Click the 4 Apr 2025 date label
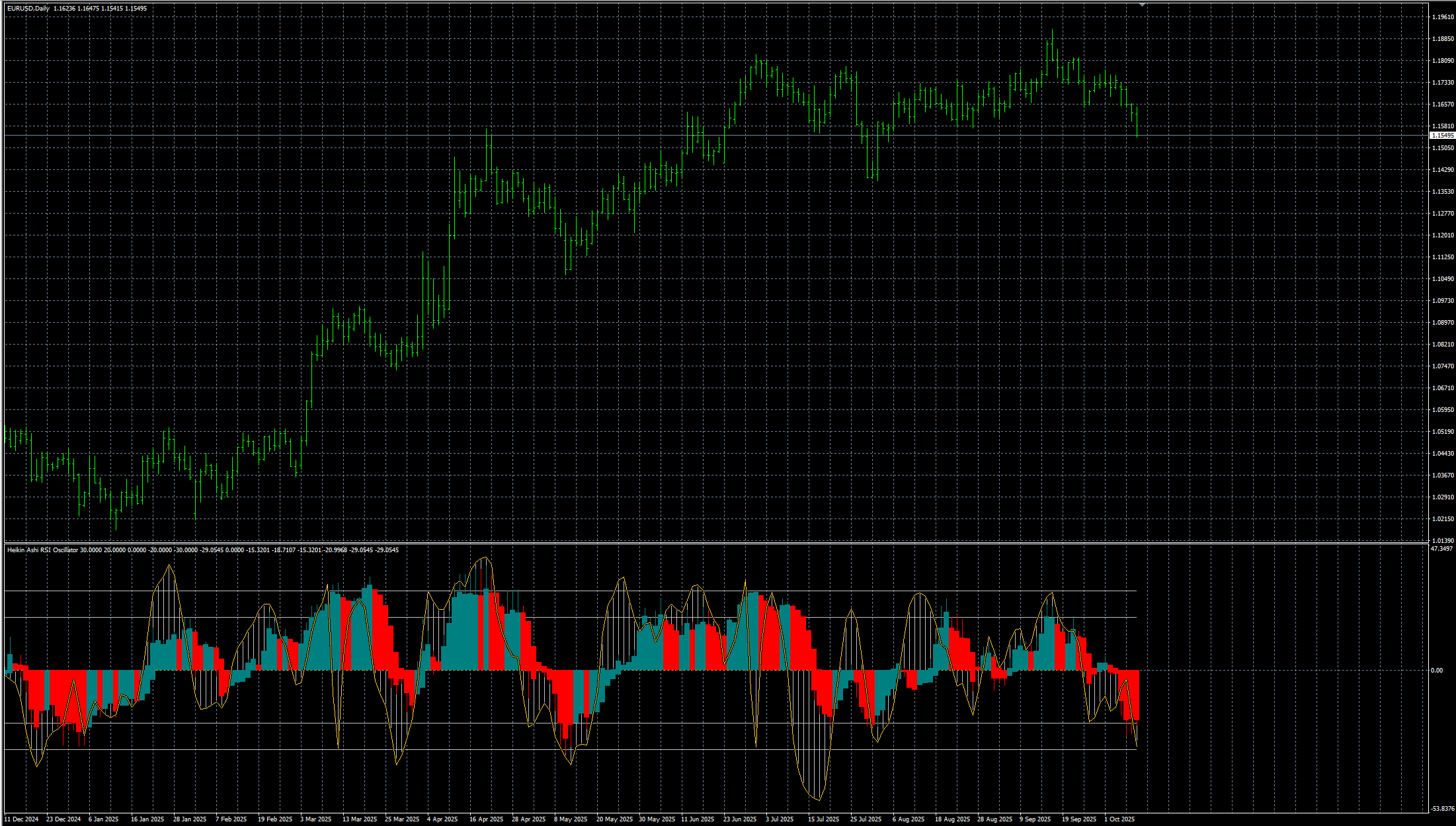 (442, 819)
